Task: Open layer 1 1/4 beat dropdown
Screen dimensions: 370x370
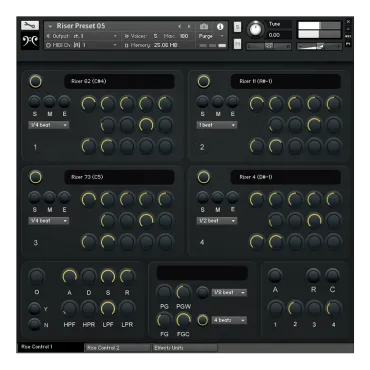Action: (49, 125)
